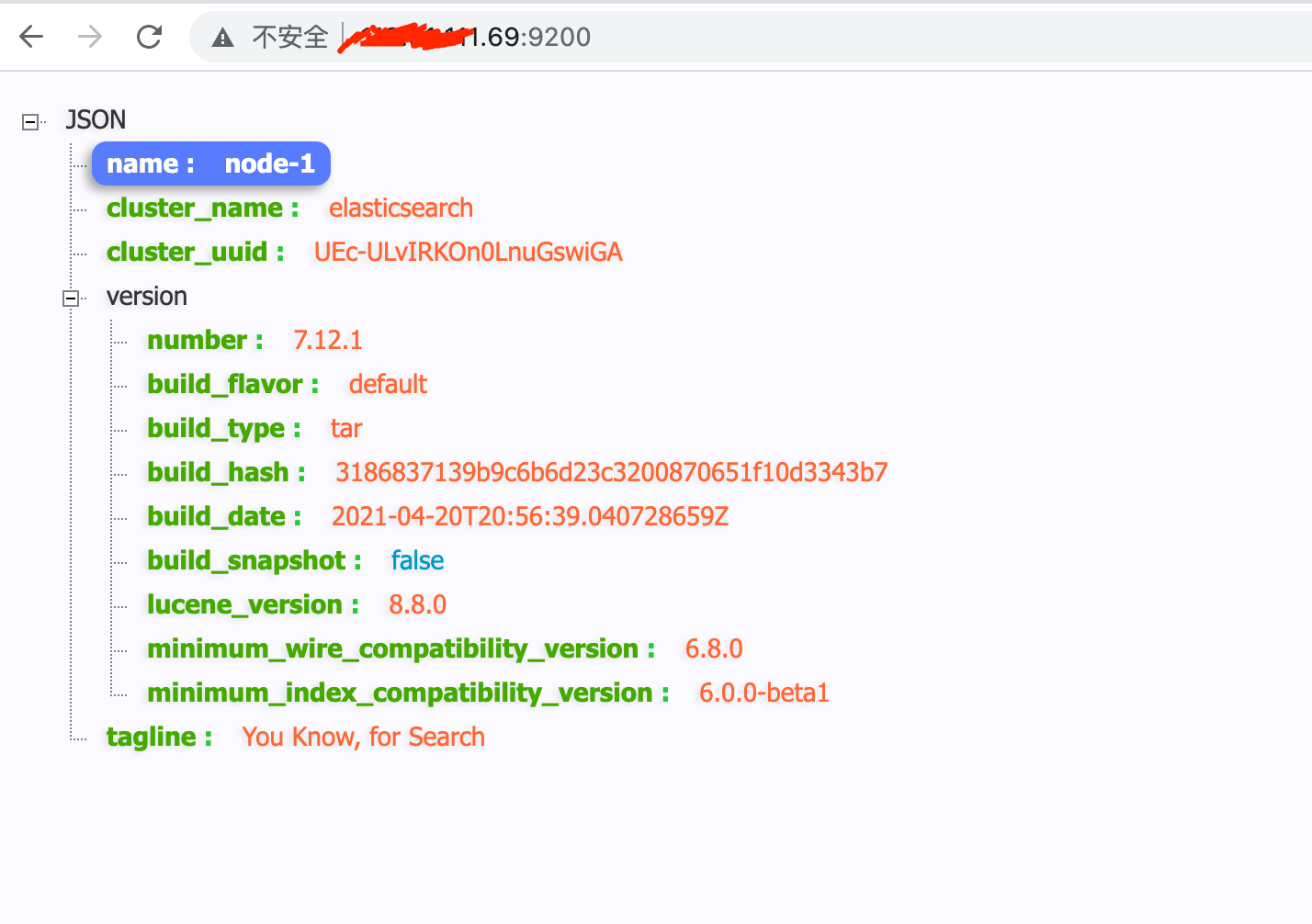Click the version value 7.12.1
This screenshot has height=924, width=1312.
coord(328,340)
